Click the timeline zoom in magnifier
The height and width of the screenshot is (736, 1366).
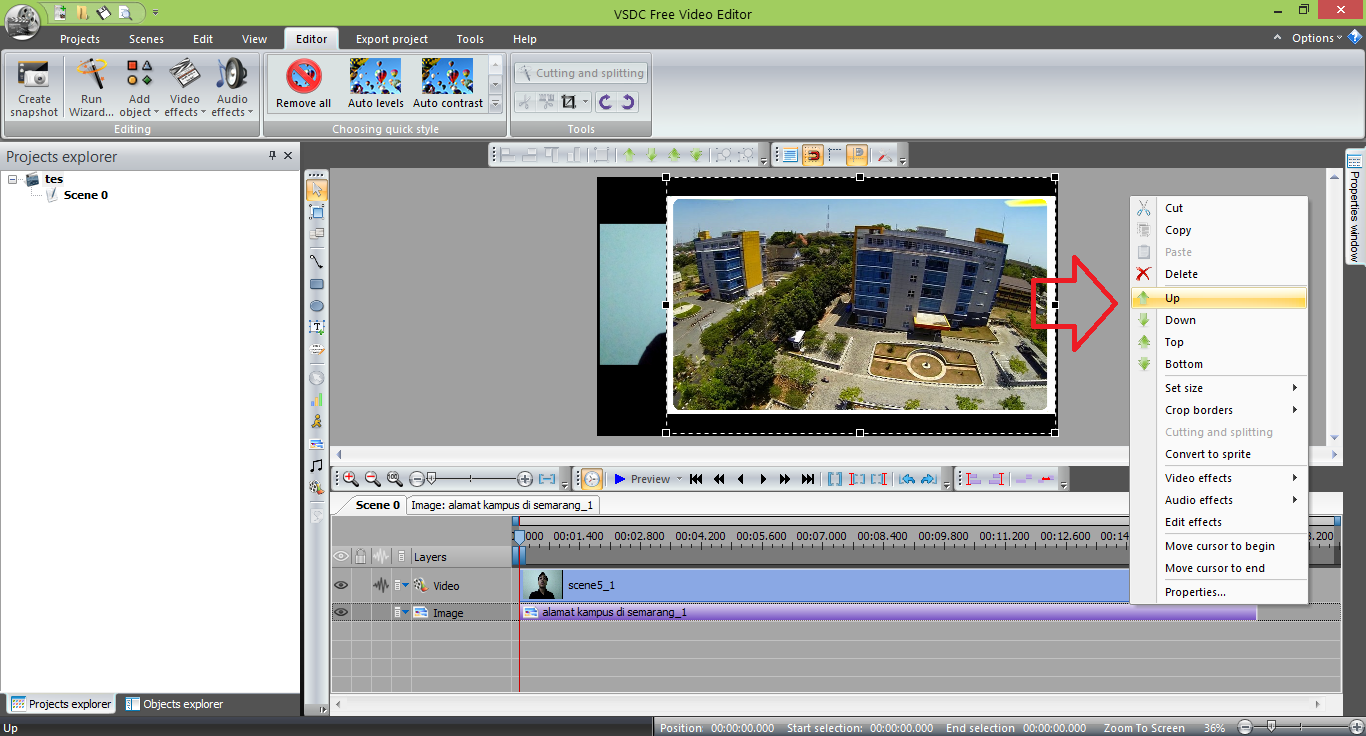pos(351,479)
